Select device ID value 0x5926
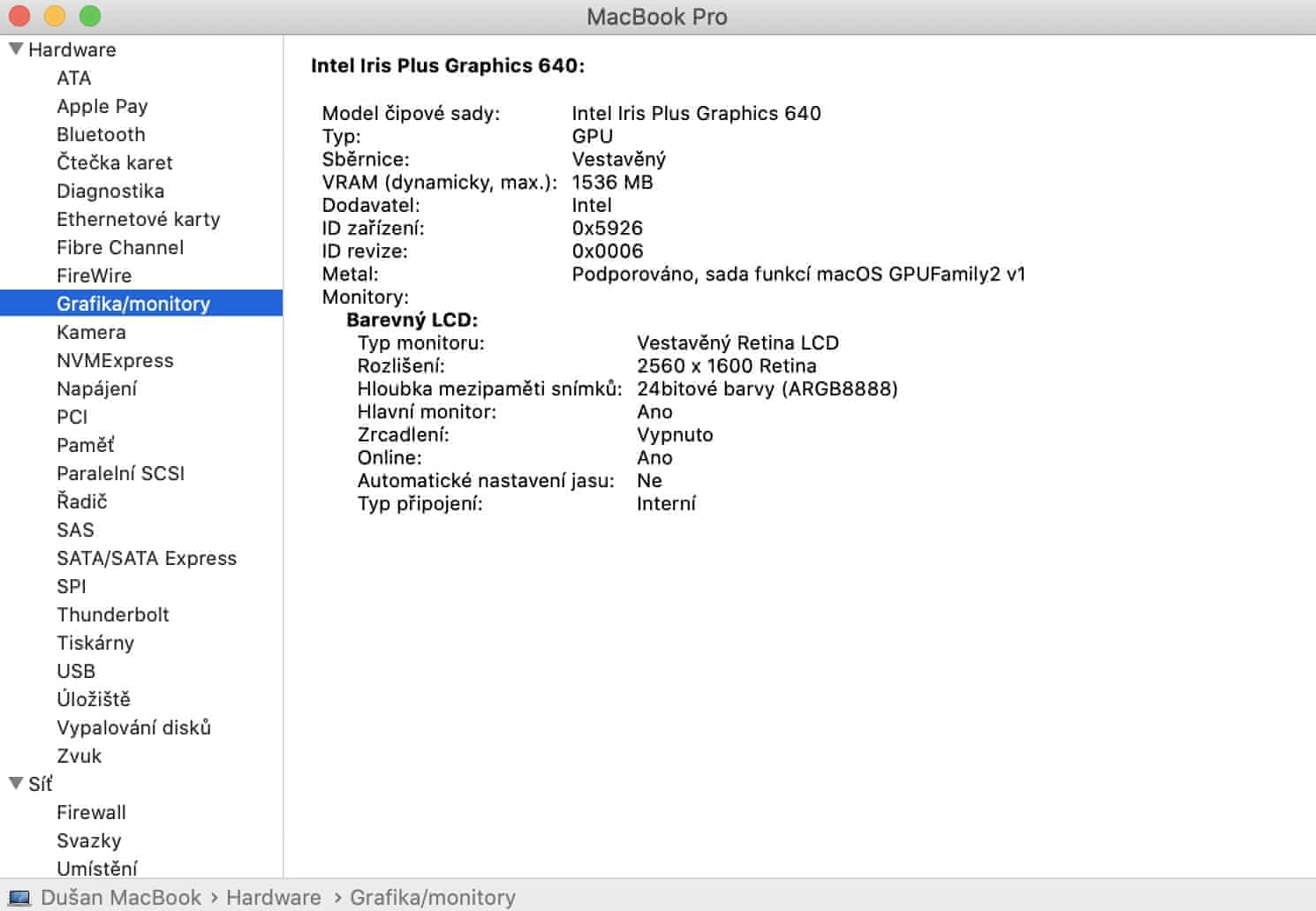1316x911 pixels. (x=608, y=228)
